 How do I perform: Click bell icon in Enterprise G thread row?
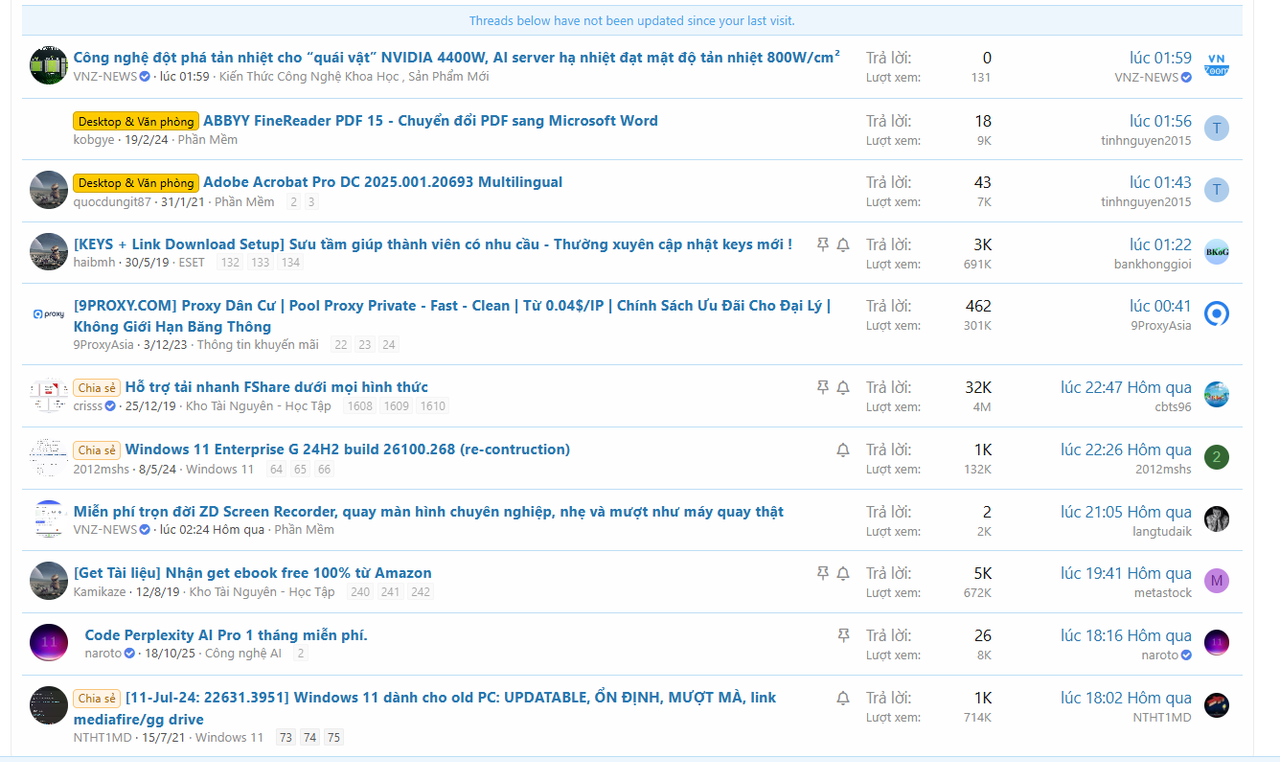pos(843,450)
